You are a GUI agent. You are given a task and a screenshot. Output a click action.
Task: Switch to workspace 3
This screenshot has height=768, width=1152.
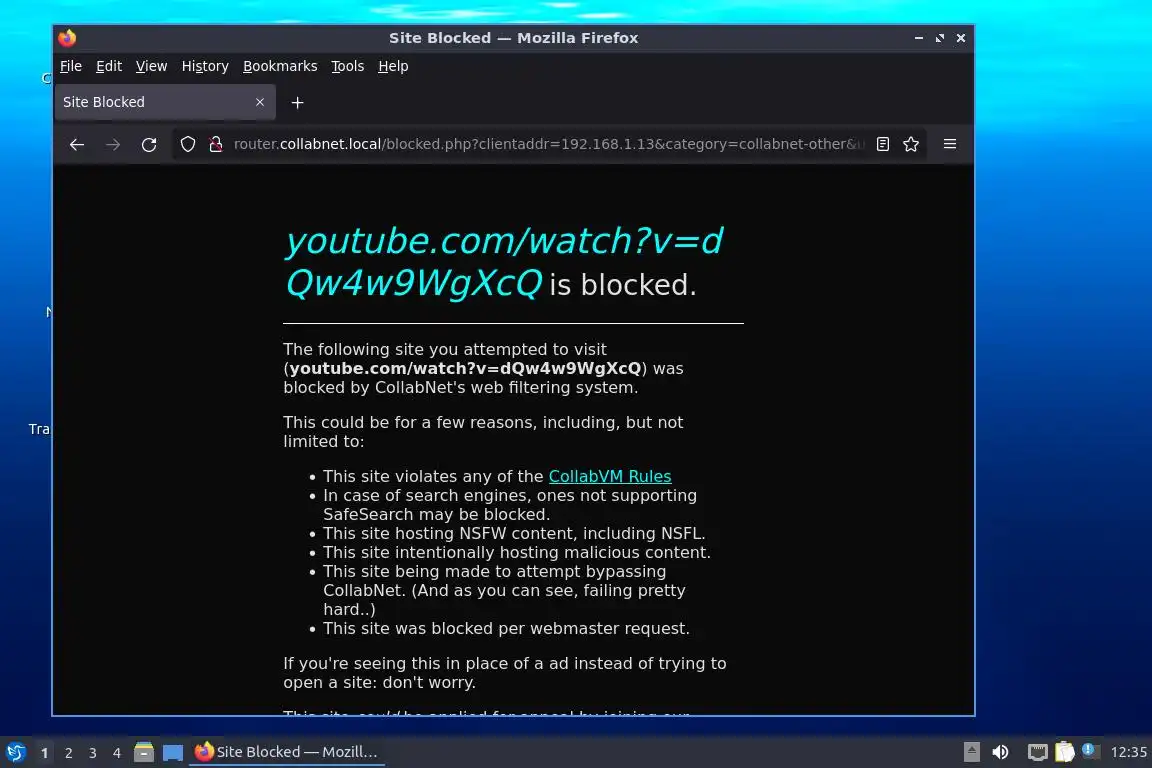coord(93,753)
